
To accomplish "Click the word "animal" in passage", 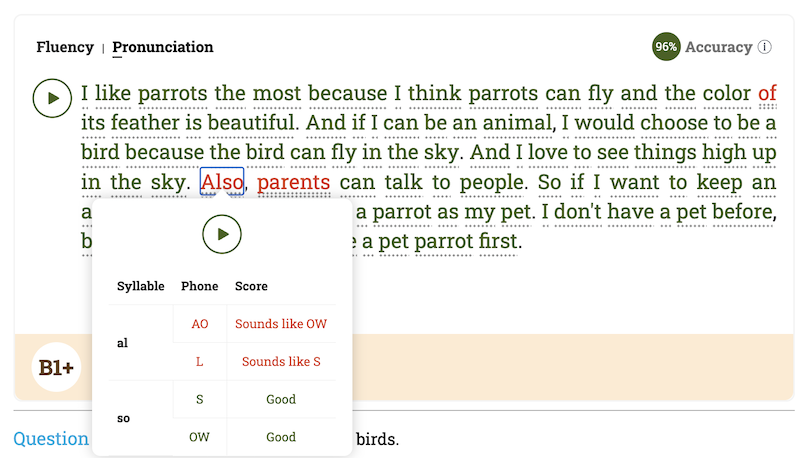I will coord(512,124).
